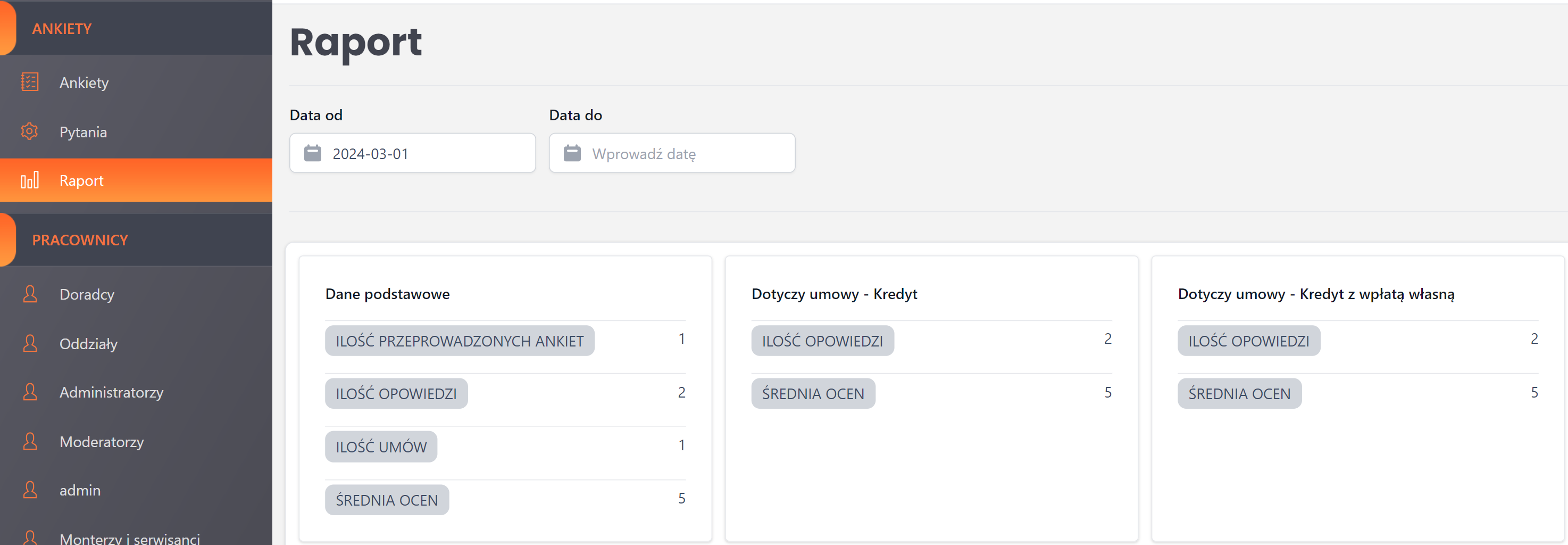Click the person icon beside admin
1568x545 pixels.
point(30,490)
